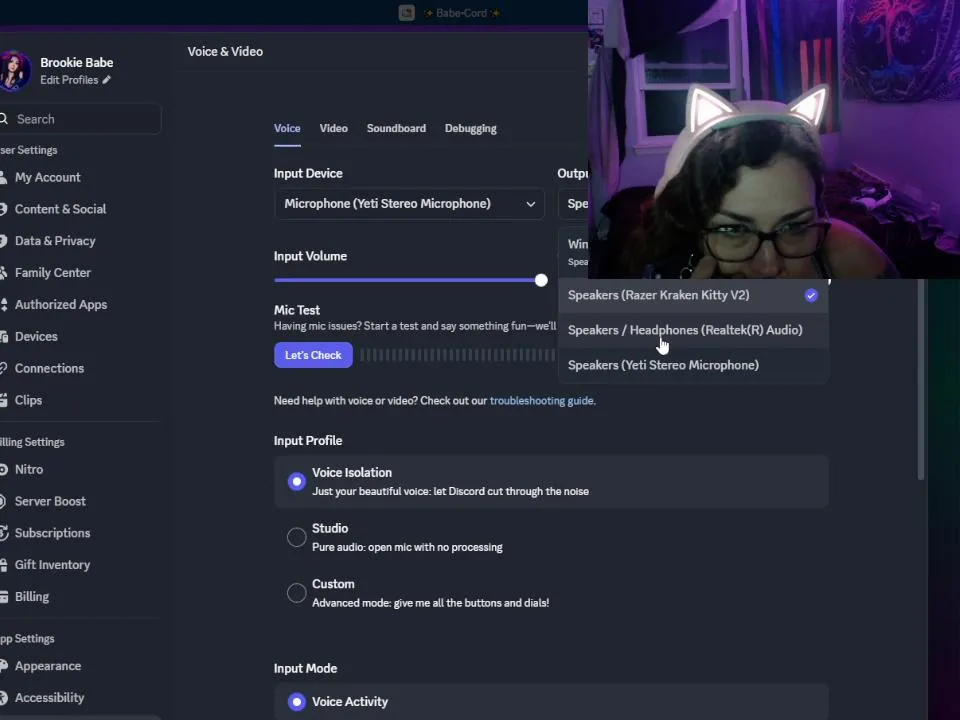Switch to the Debugging tab
The width and height of the screenshot is (960, 720).
tap(471, 129)
